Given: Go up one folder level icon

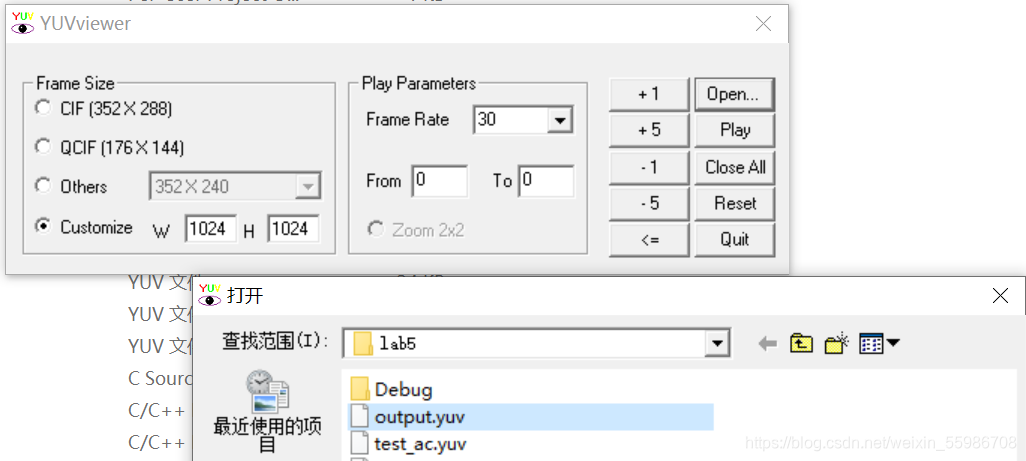Looking at the screenshot, I should (x=801, y=343).
